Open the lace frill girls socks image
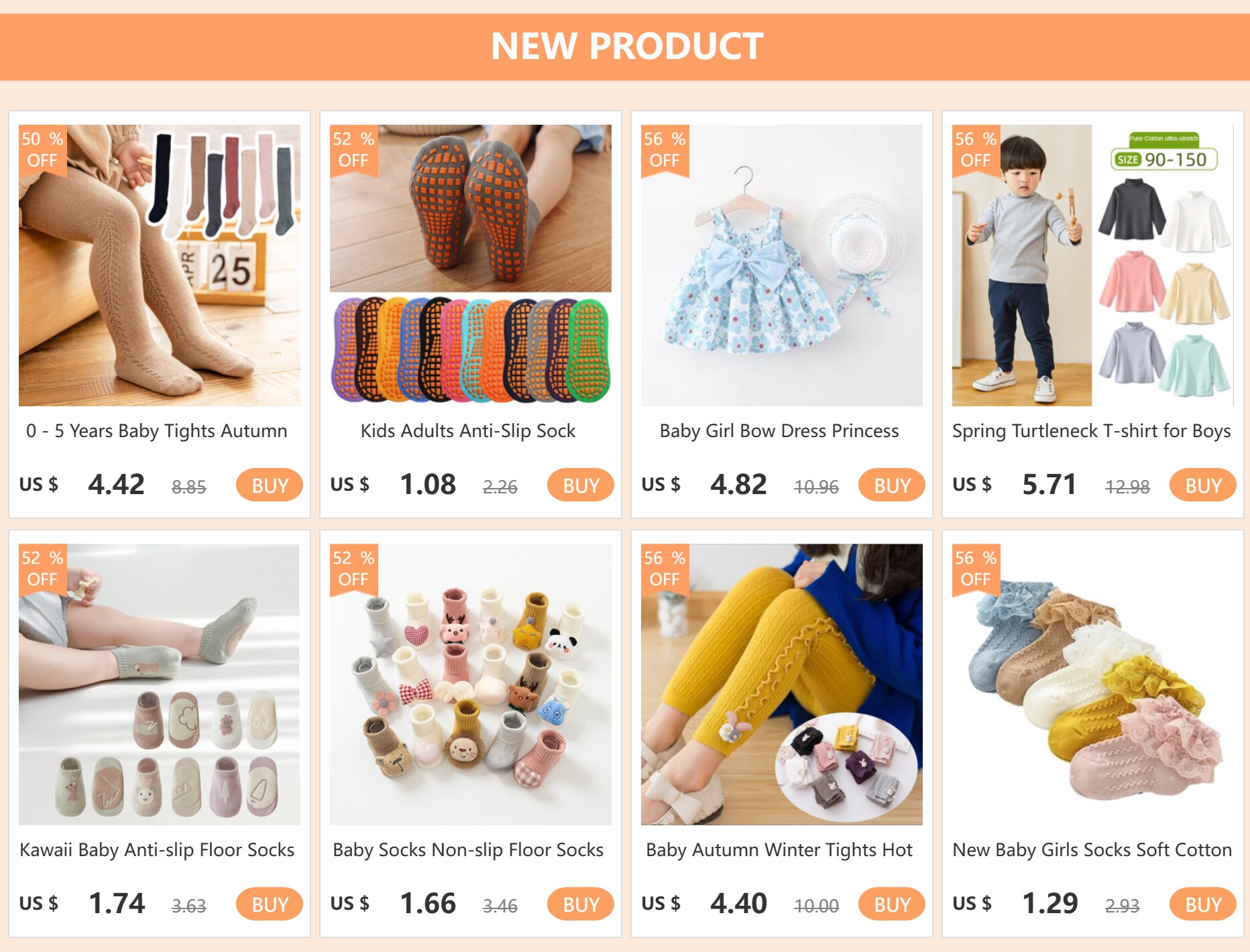Screen dimensions: 1250x952 pos(1093,685)
